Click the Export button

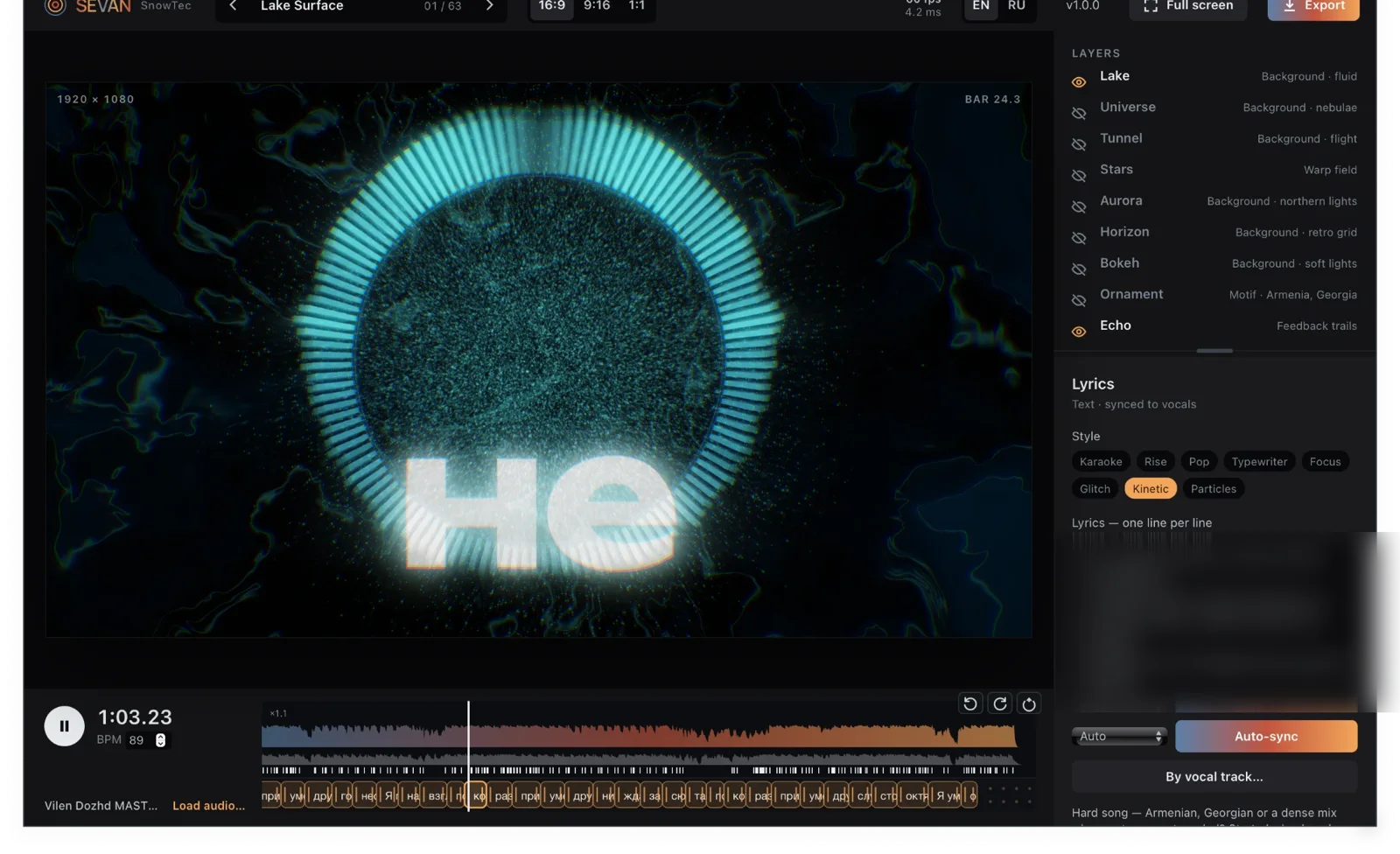tap(1313, 6)
